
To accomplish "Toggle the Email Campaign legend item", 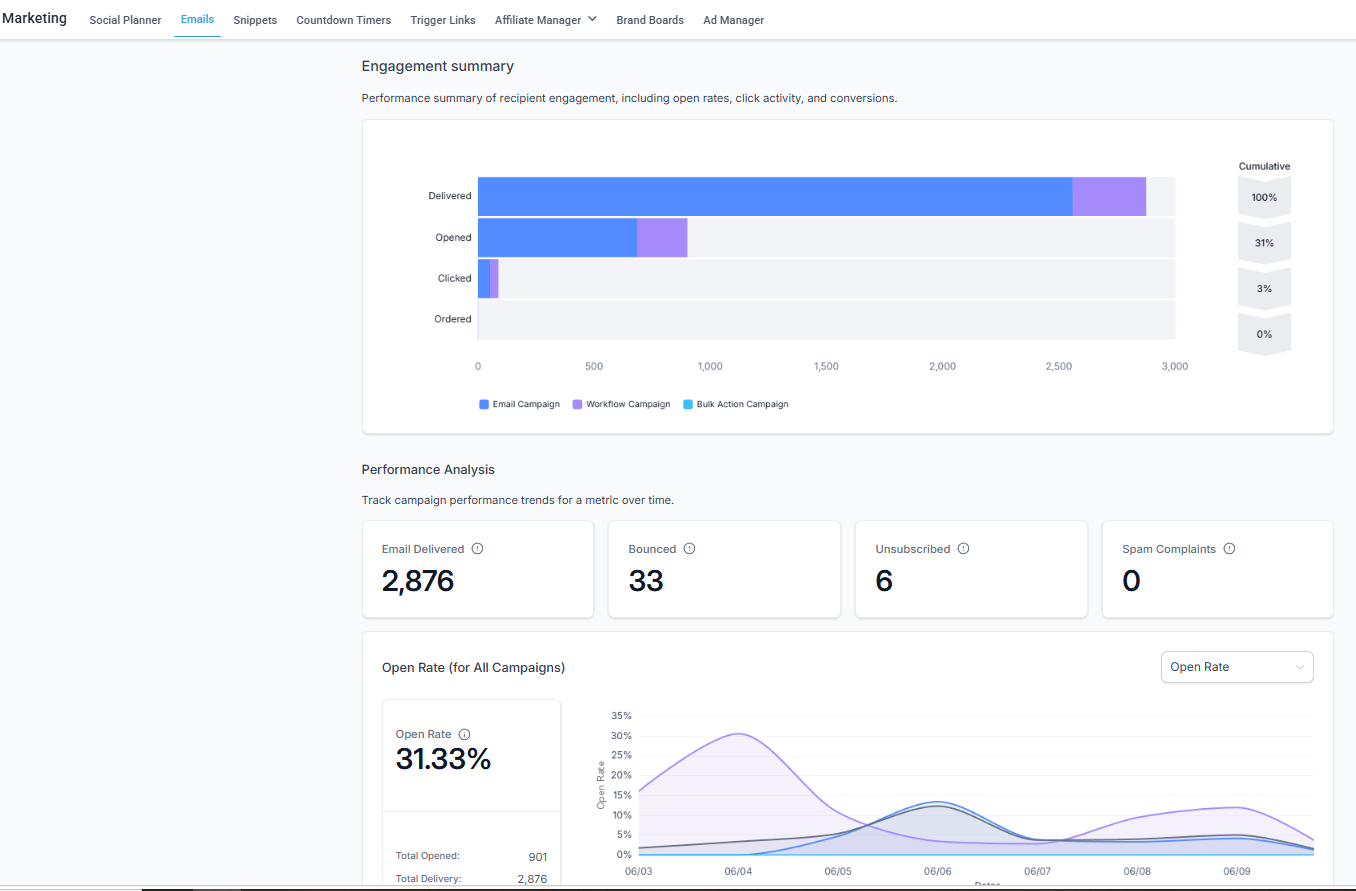I will (x=519, y=404).
